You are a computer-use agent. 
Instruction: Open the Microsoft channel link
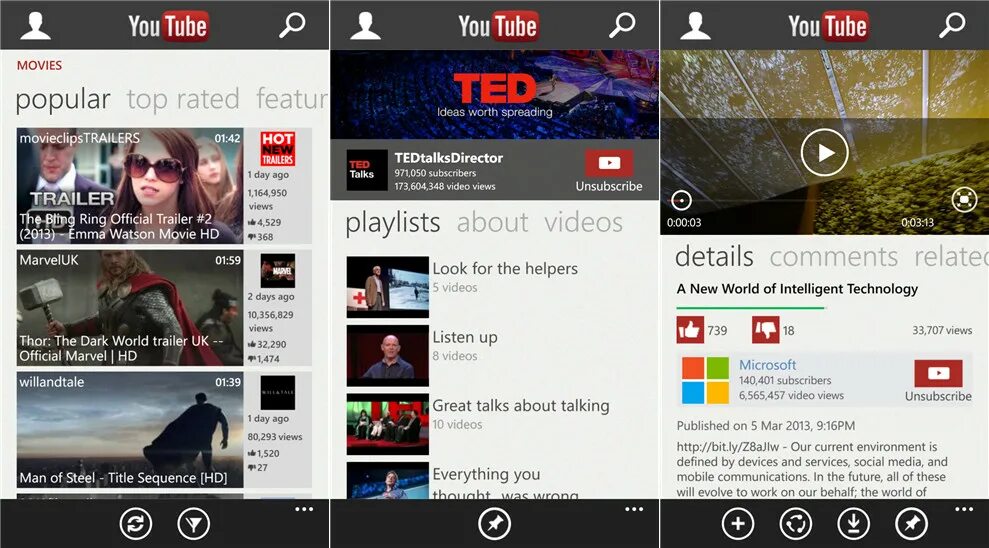[767, 365]
